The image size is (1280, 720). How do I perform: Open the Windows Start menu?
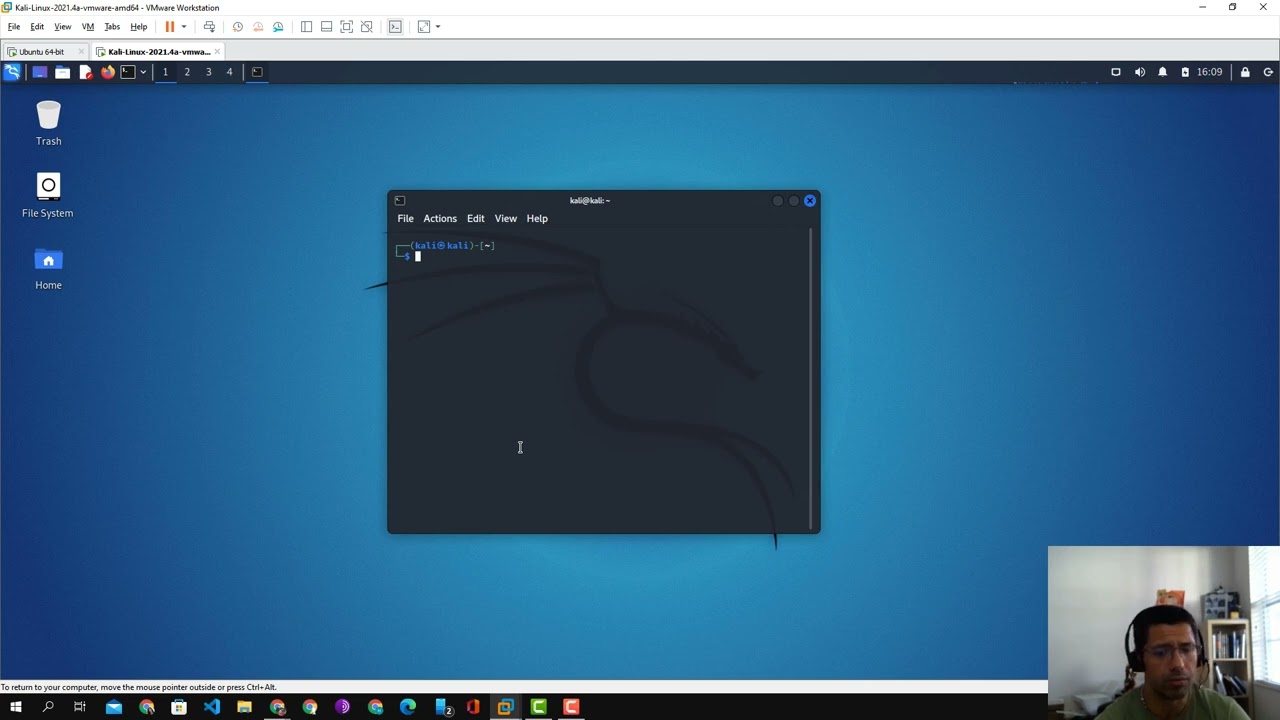15,707
